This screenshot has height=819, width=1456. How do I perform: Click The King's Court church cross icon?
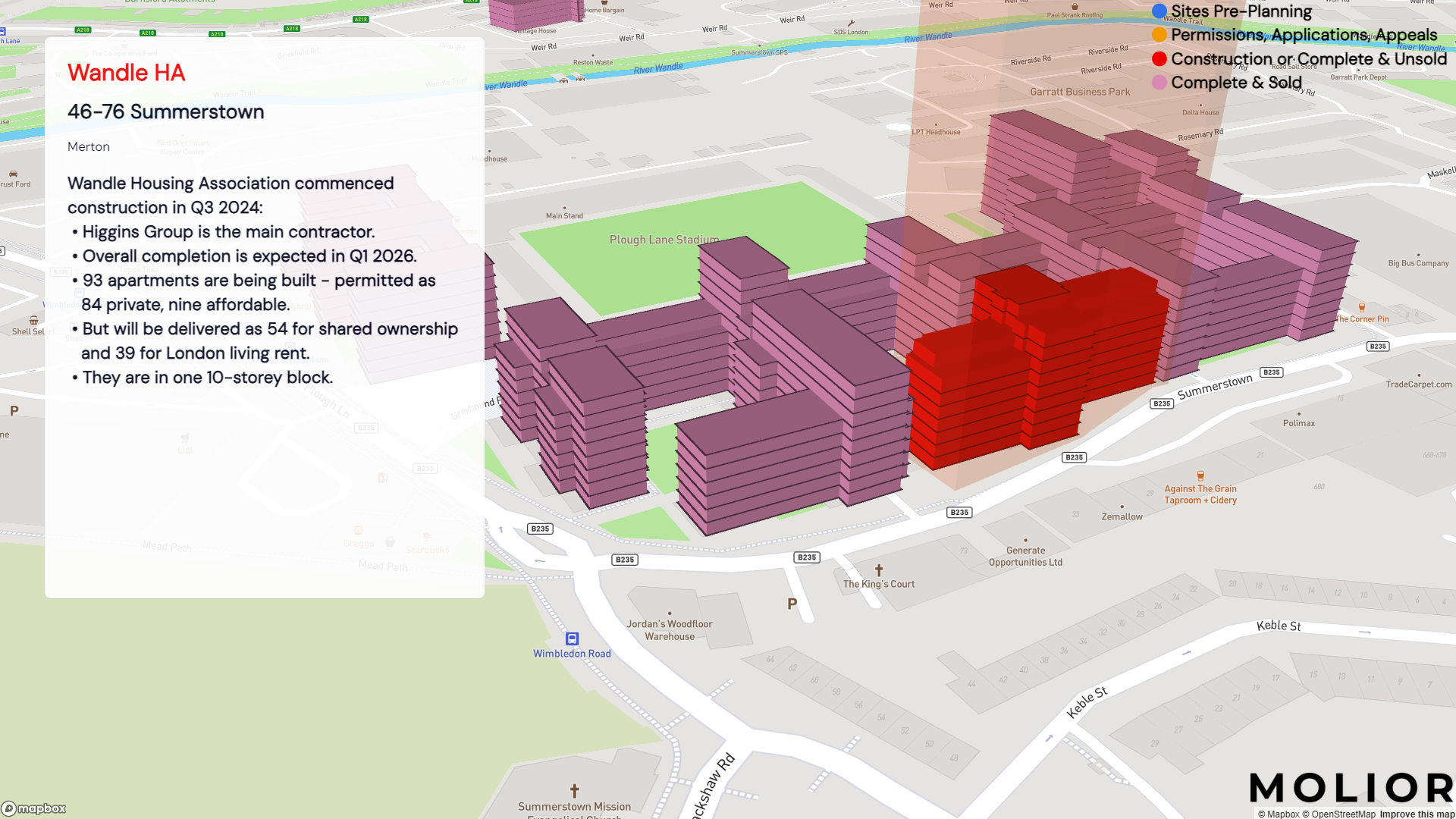click(879, 570)
